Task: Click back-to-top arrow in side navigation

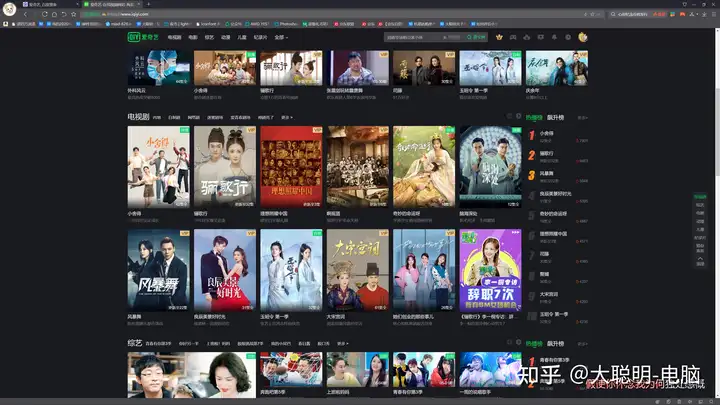Action: [x=700, y=261]
